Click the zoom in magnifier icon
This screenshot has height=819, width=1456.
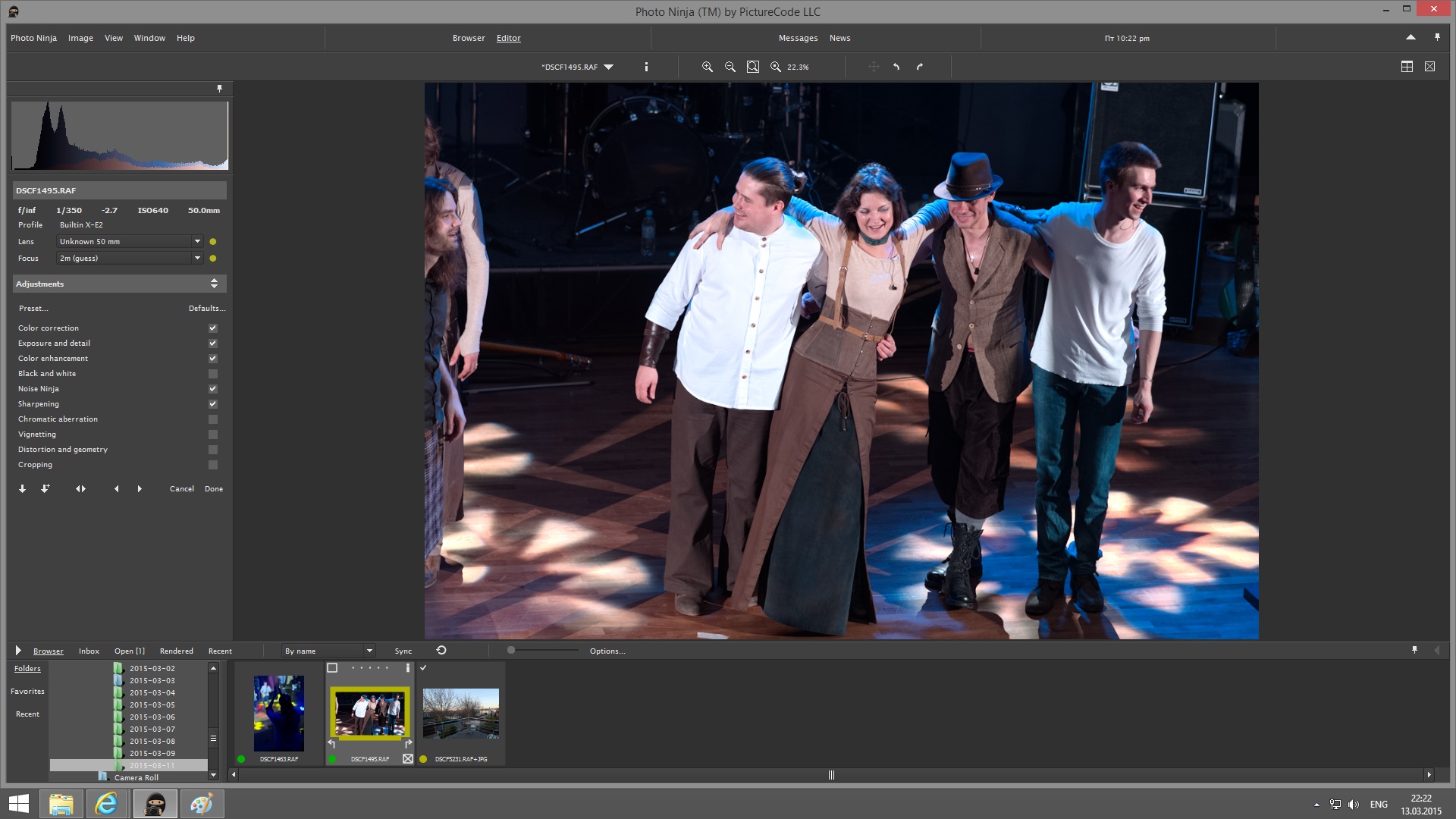[x=707, y=67]
